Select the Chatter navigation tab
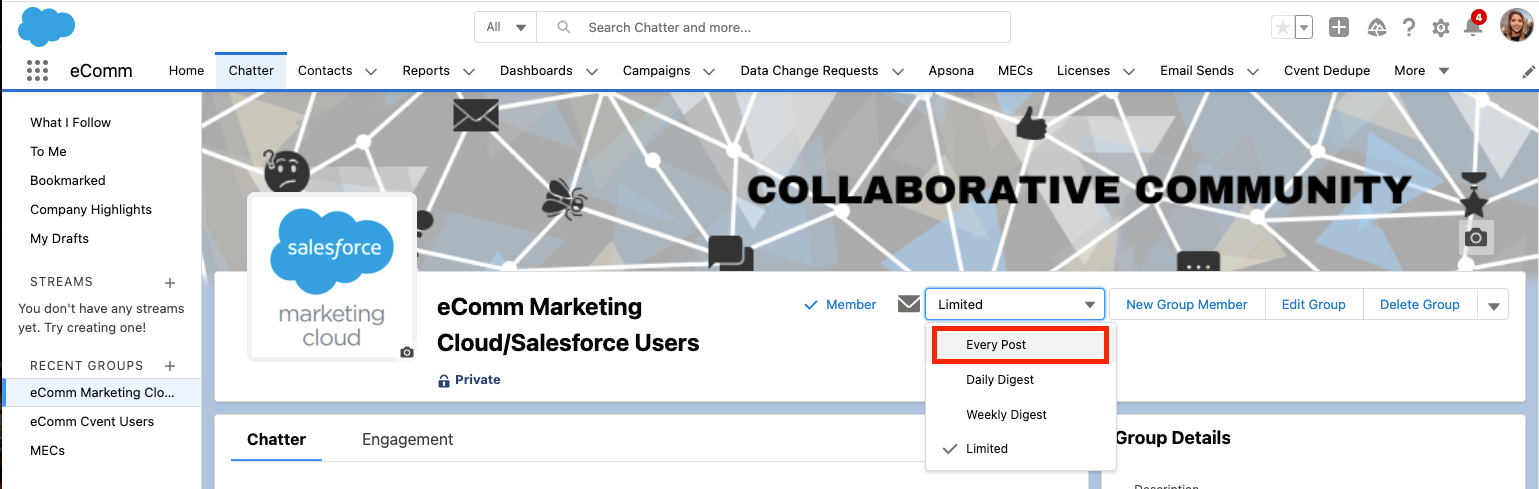The image size is (1539, 489). [251, 70]
